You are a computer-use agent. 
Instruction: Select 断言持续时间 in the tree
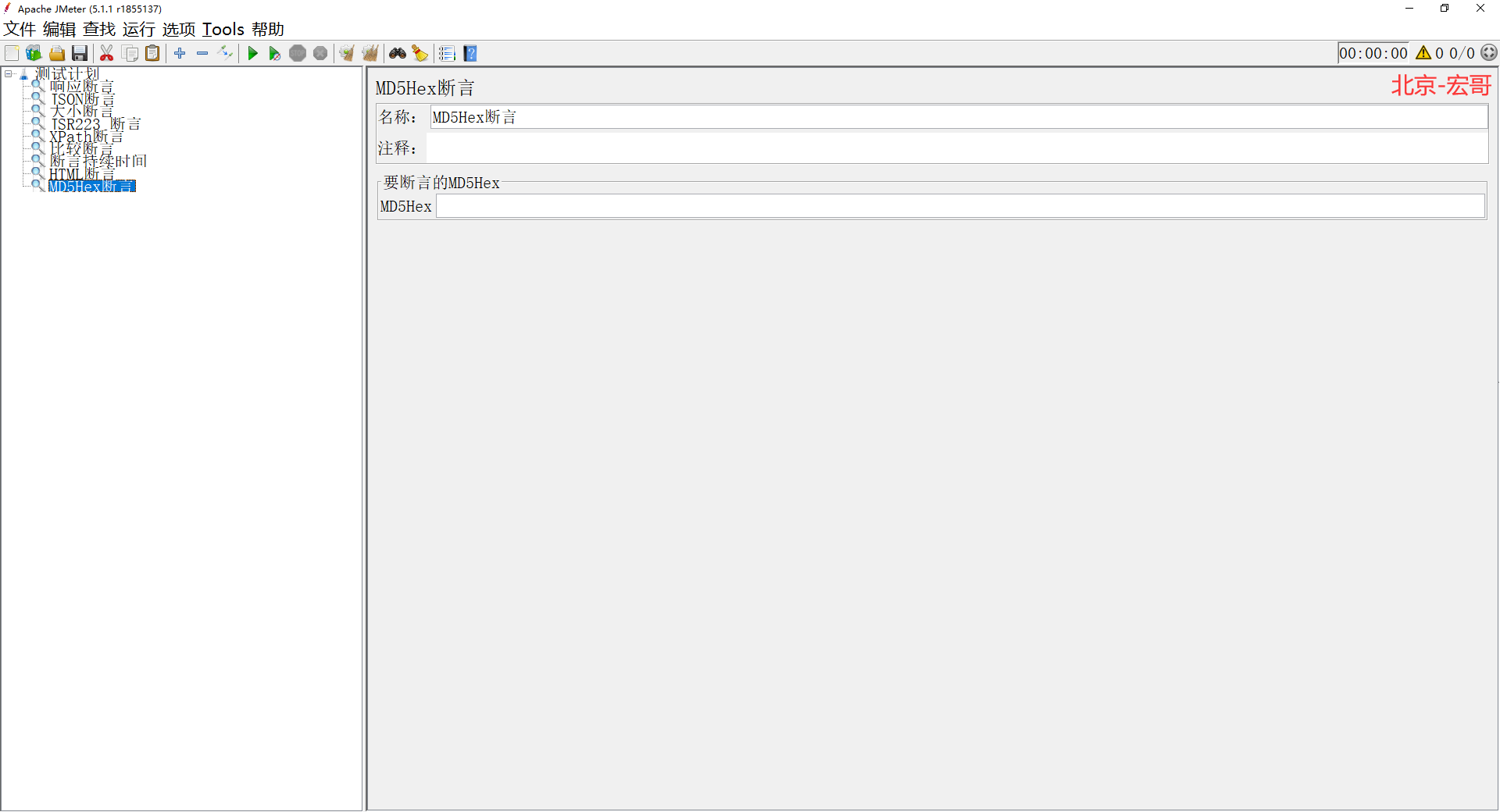[x=98, y=162]
